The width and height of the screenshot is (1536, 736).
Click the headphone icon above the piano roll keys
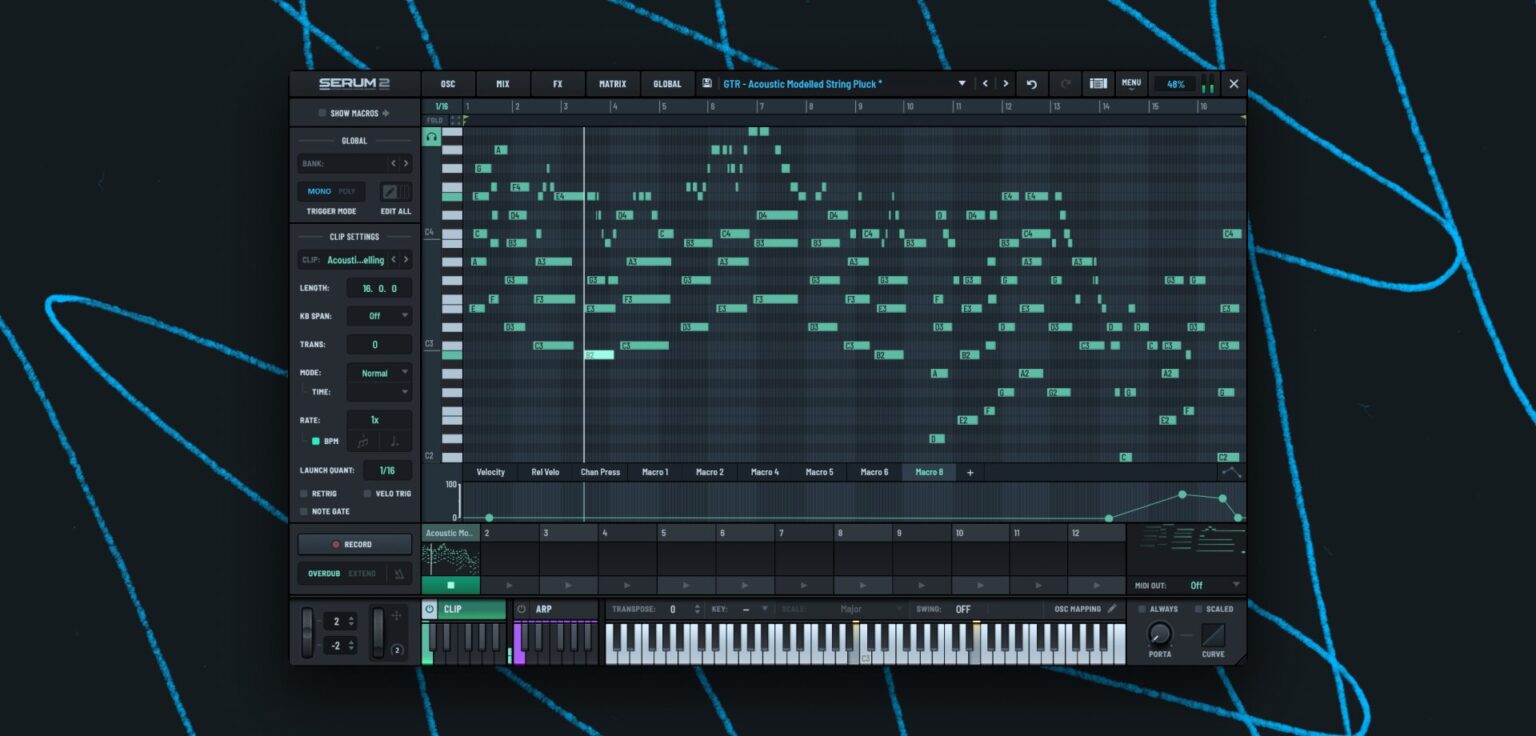click(x=432, y=136)
